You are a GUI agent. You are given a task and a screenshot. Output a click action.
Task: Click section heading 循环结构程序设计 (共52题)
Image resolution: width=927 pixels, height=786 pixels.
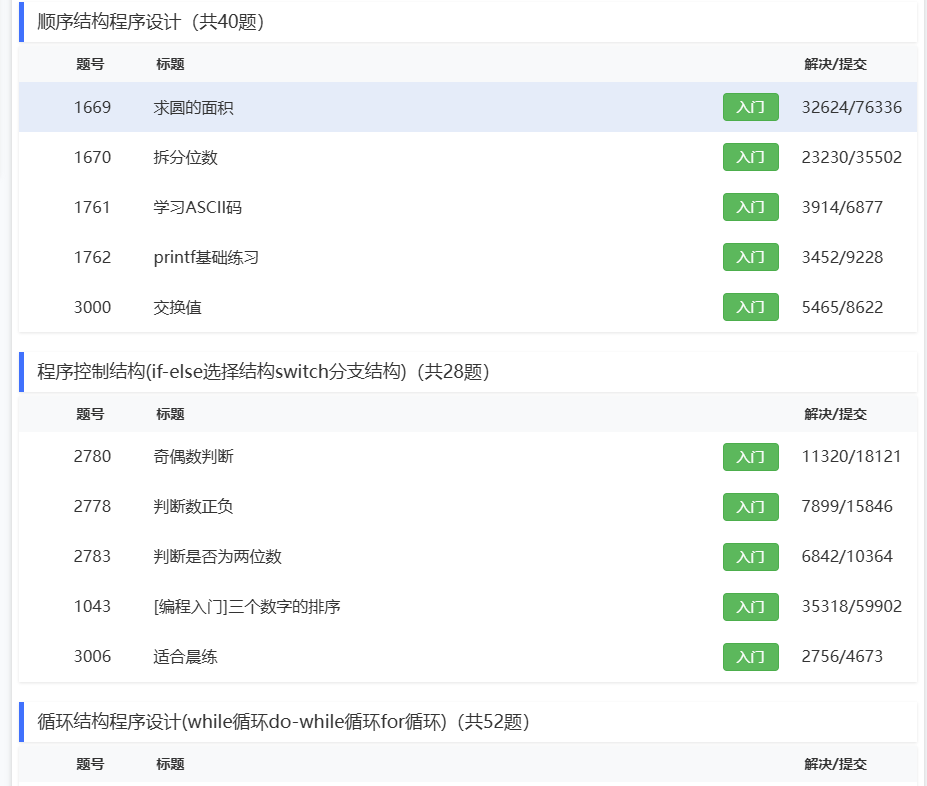tap(284, 722)
